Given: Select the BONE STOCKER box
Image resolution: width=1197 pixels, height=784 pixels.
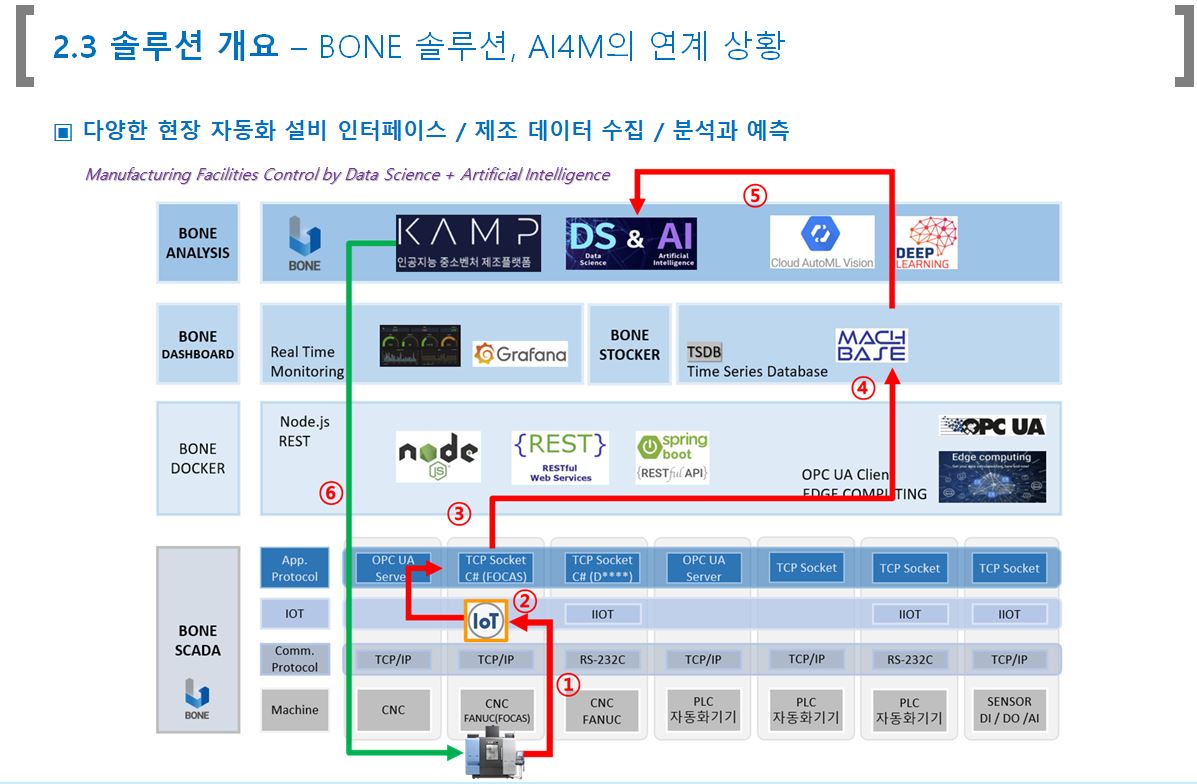Looking at the screenshot, I should point(630,344).
